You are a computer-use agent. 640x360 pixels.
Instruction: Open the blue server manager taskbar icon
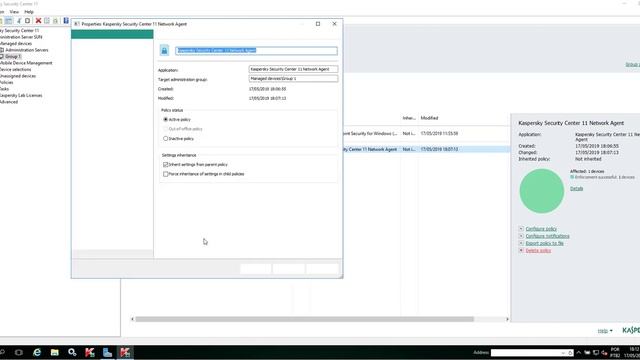[107, 352]
